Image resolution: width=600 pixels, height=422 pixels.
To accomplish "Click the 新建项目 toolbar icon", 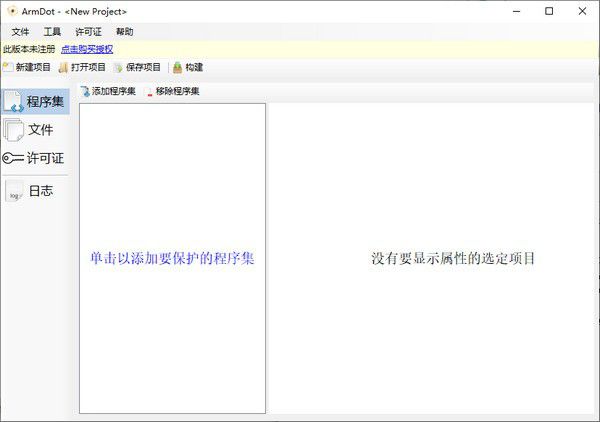I will (x=8, y=67).
